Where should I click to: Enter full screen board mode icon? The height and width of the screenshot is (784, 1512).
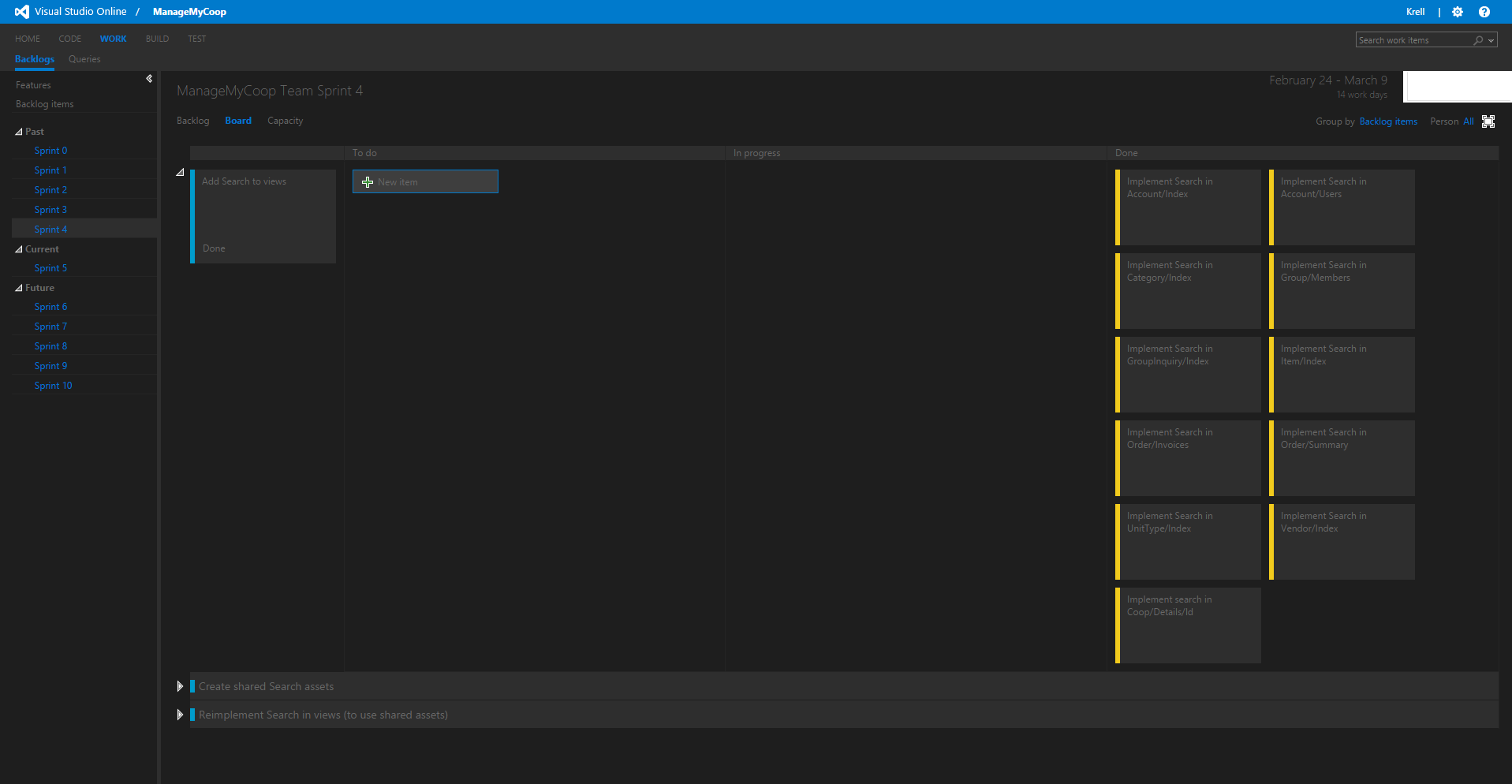point(1488,121)
